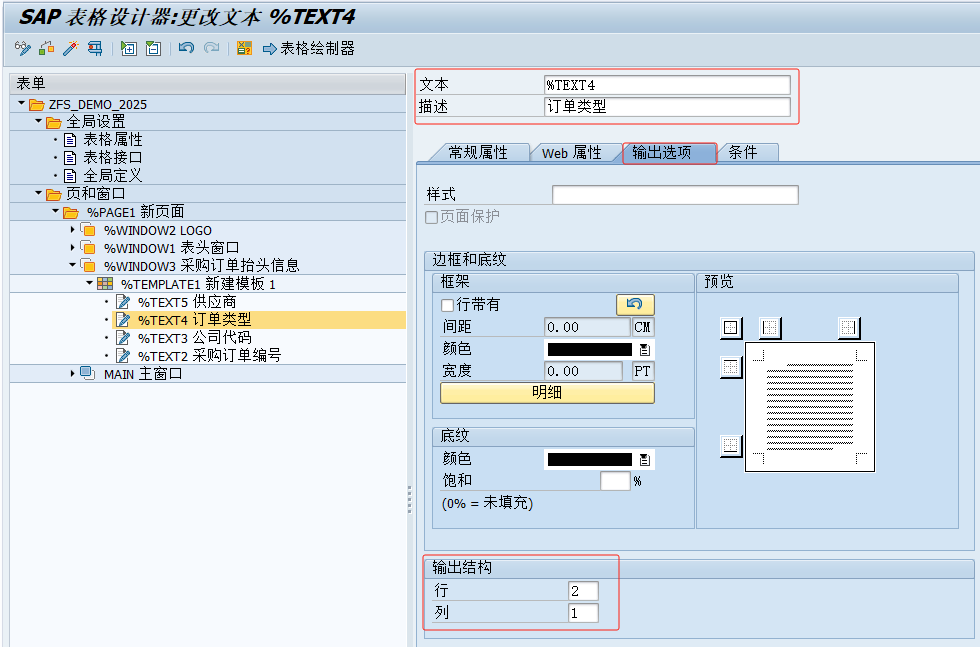Click the undo arrow icon

pyautogui.click(x=186, y=48)
